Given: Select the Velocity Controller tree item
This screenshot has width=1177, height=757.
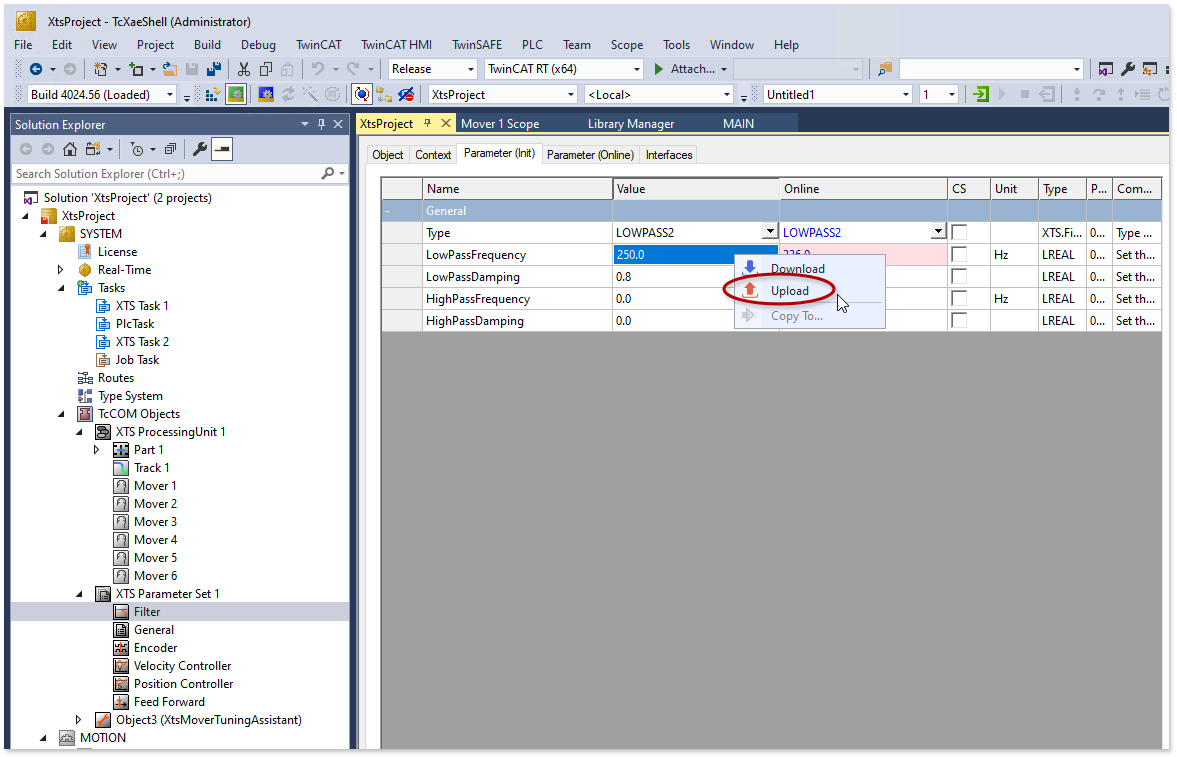Looking at the screenshot, I should [x=182, y=666].
